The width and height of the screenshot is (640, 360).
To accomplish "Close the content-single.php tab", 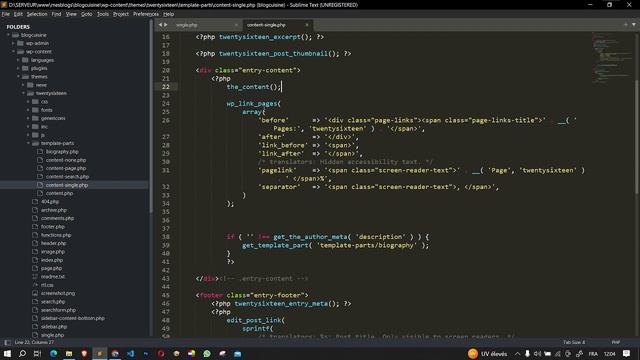I will 307,25.
